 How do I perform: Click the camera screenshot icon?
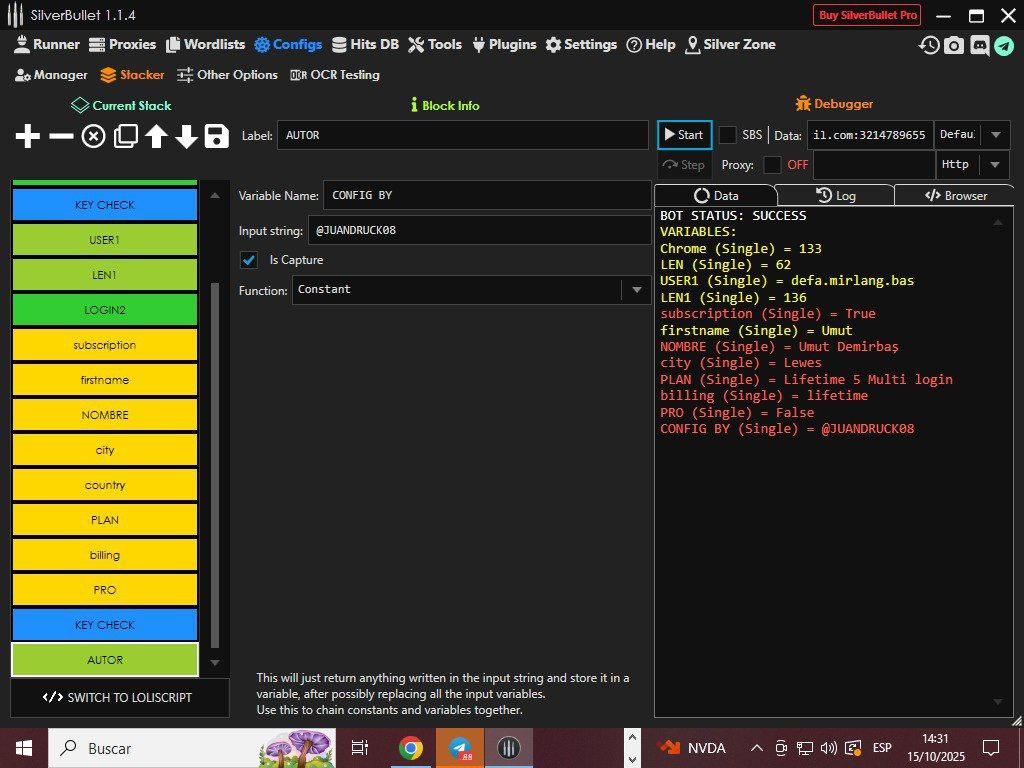954,45
